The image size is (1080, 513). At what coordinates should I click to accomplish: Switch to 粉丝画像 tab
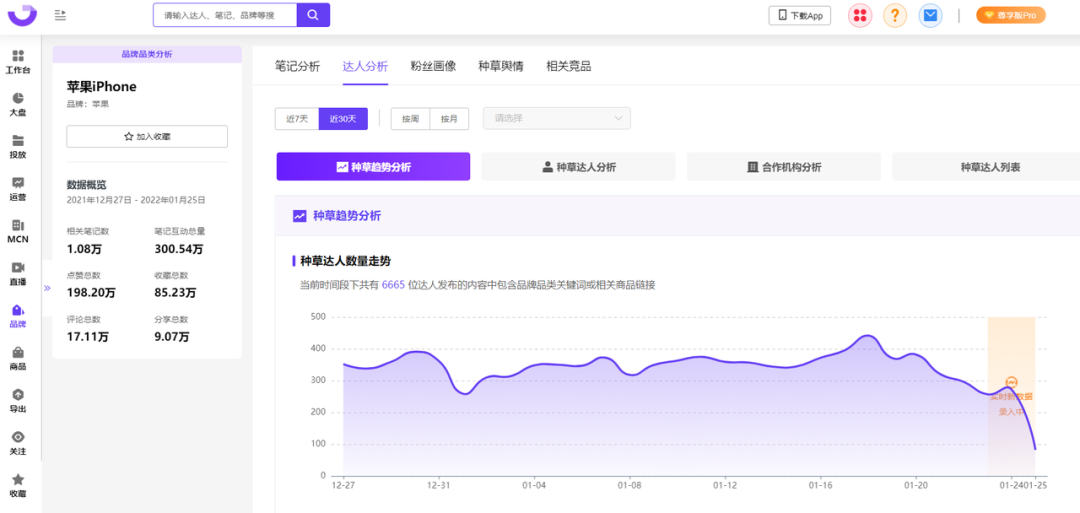(433, 67)
